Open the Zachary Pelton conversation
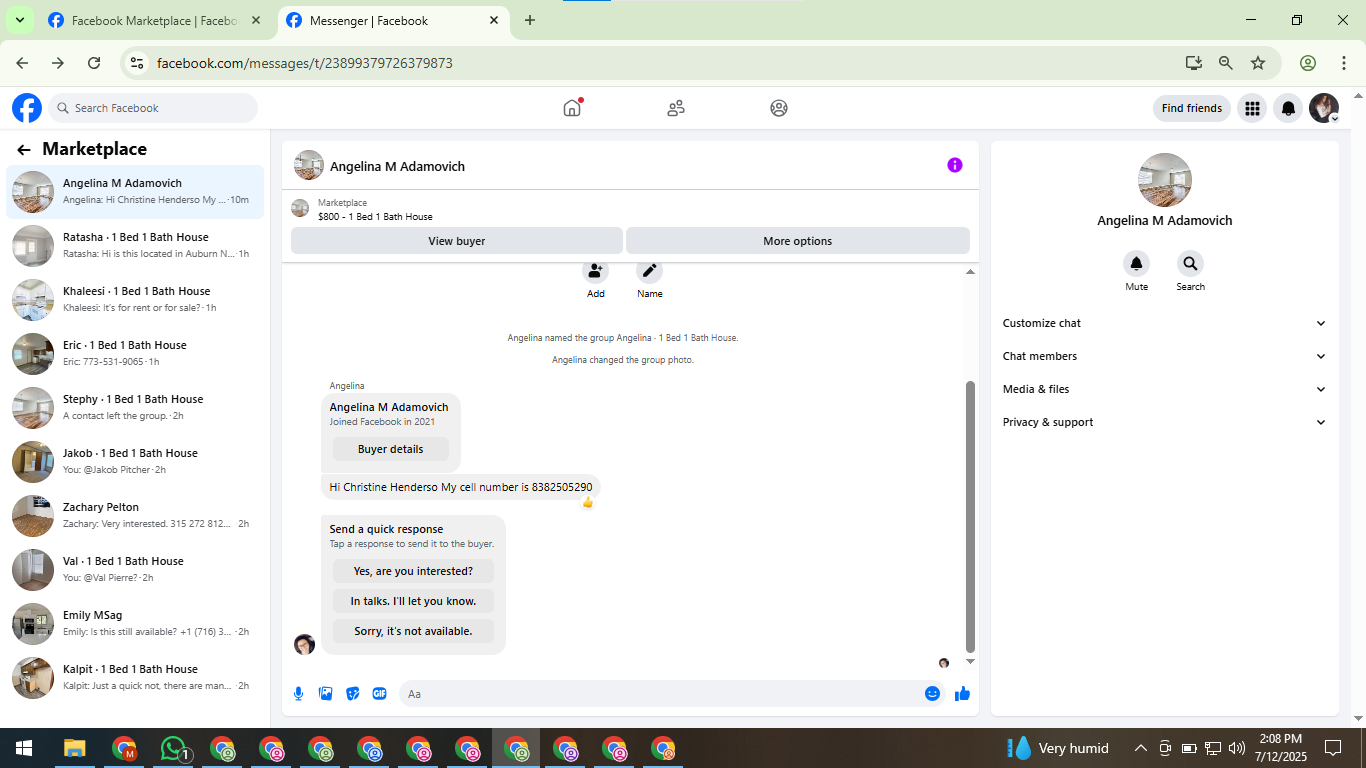The width and height of the screenshot is (1366, 768). pos(135,515)
